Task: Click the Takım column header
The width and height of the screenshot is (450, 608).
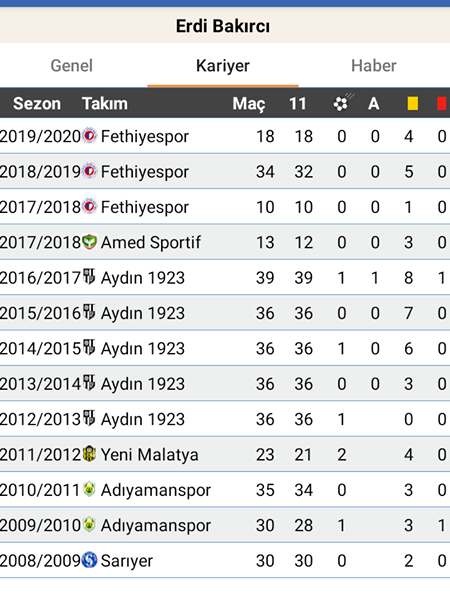Action: coord(105,104)
